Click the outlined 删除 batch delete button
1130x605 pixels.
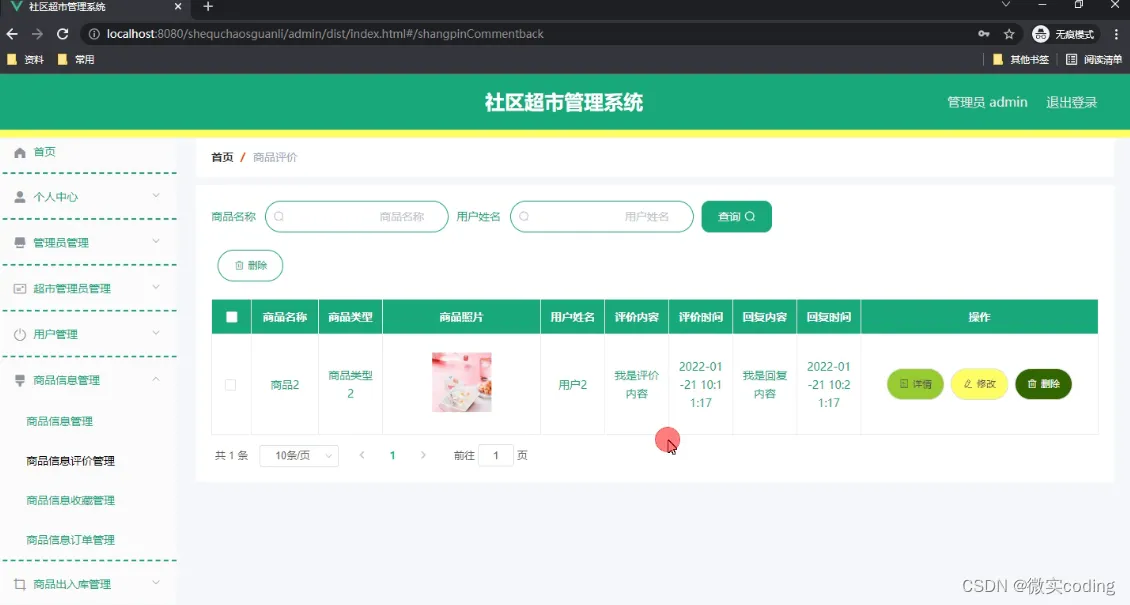click(250, 266)
